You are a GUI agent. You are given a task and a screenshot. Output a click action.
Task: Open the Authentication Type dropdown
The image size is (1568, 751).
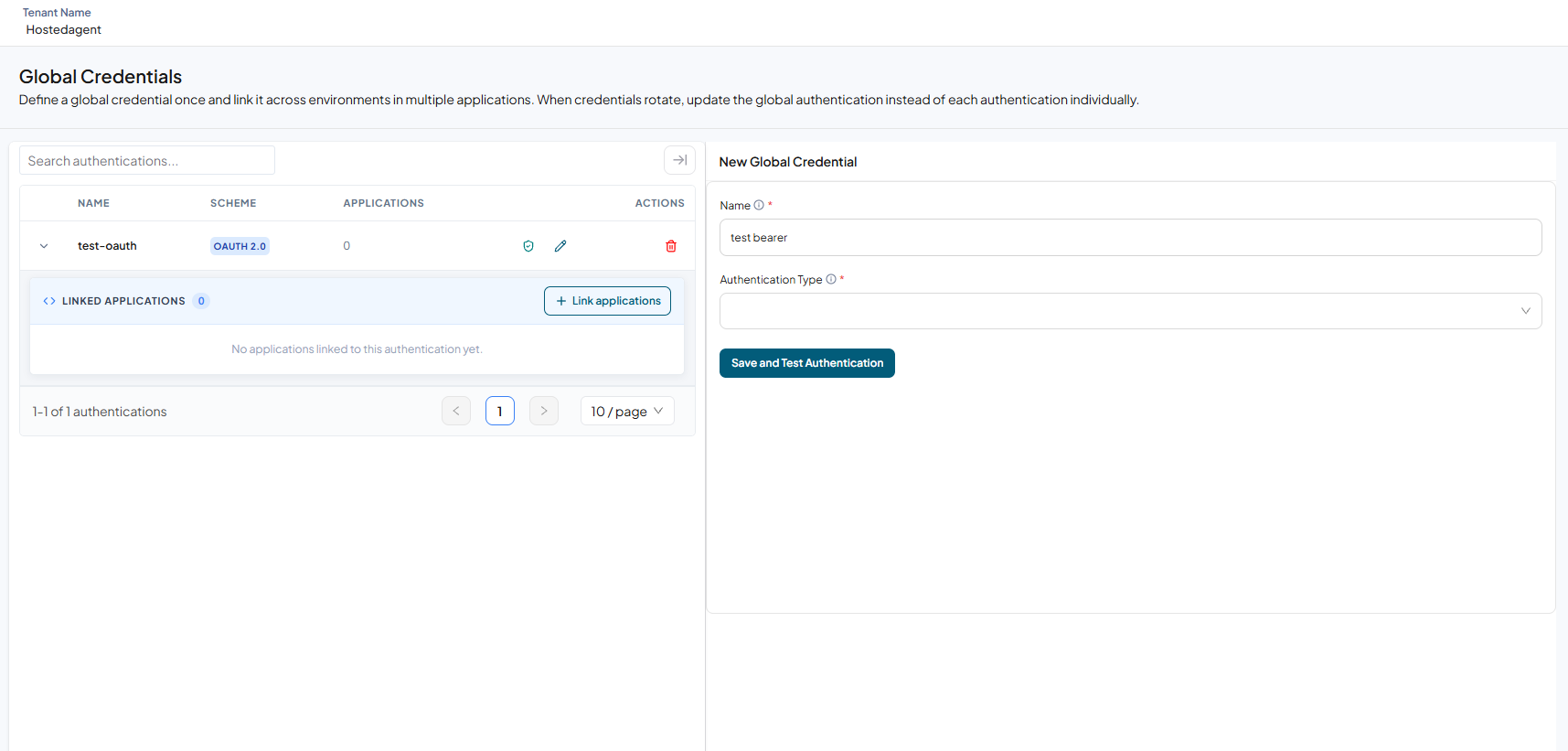pos(1130,311)
